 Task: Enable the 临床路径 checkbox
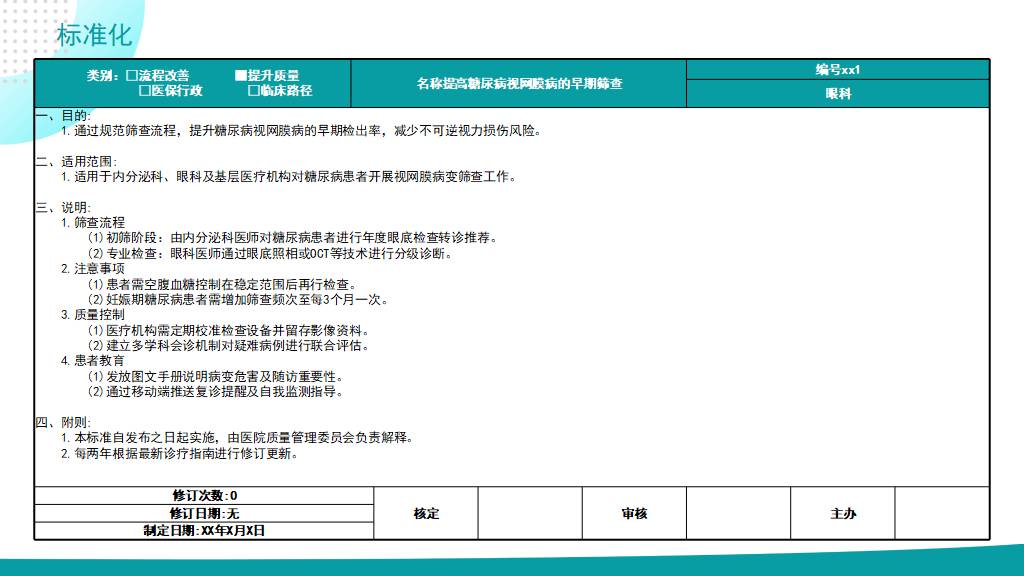(253, 91)
